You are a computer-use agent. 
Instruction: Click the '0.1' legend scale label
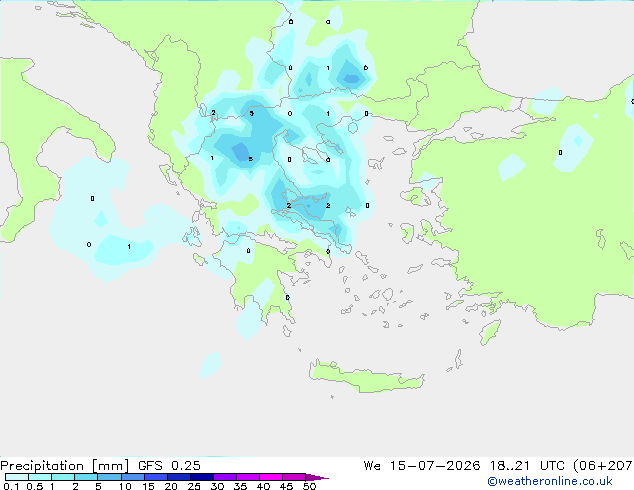click(11, 486)
